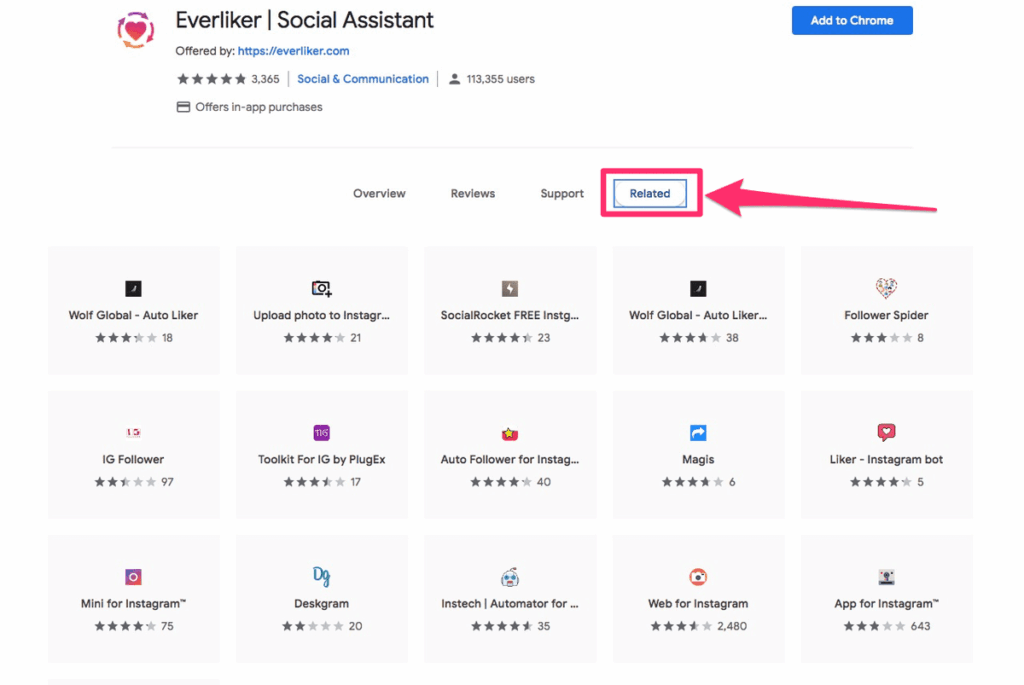Click the "App for Instagram™" title
Screen dimensions: 1024x685
[886, 604]
